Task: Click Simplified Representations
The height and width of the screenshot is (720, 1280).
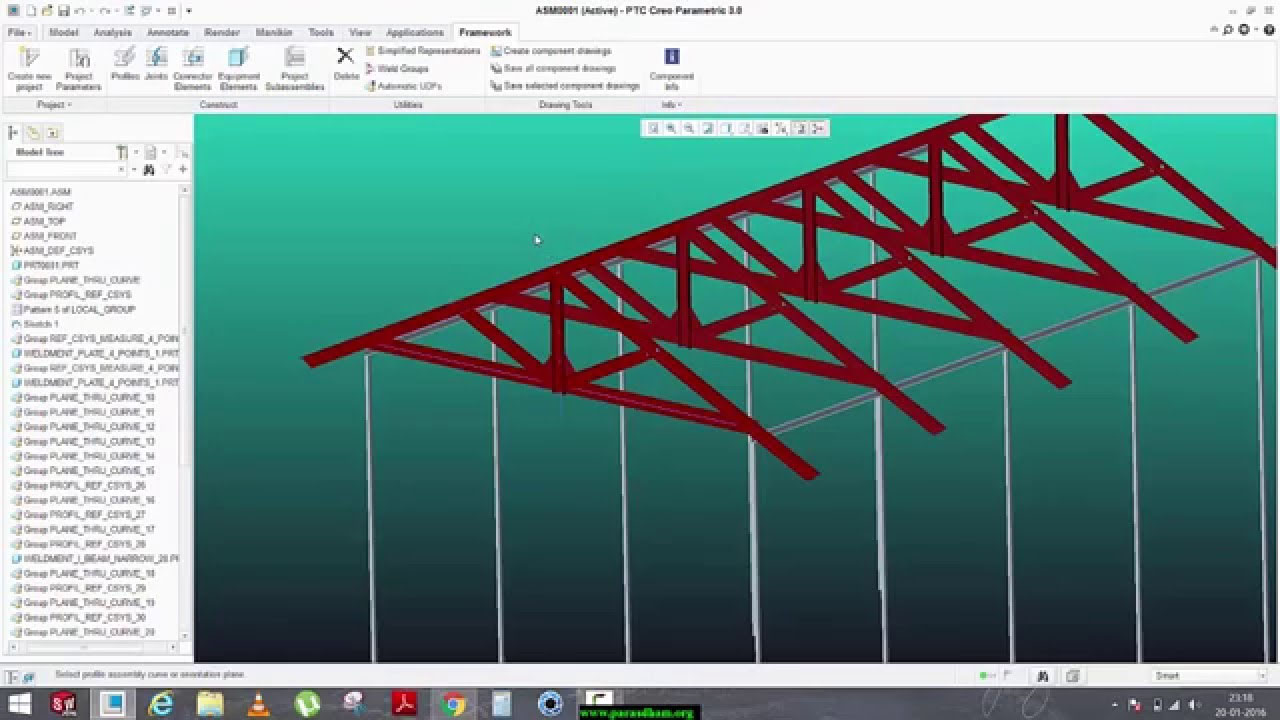Action: coord(423,51)
